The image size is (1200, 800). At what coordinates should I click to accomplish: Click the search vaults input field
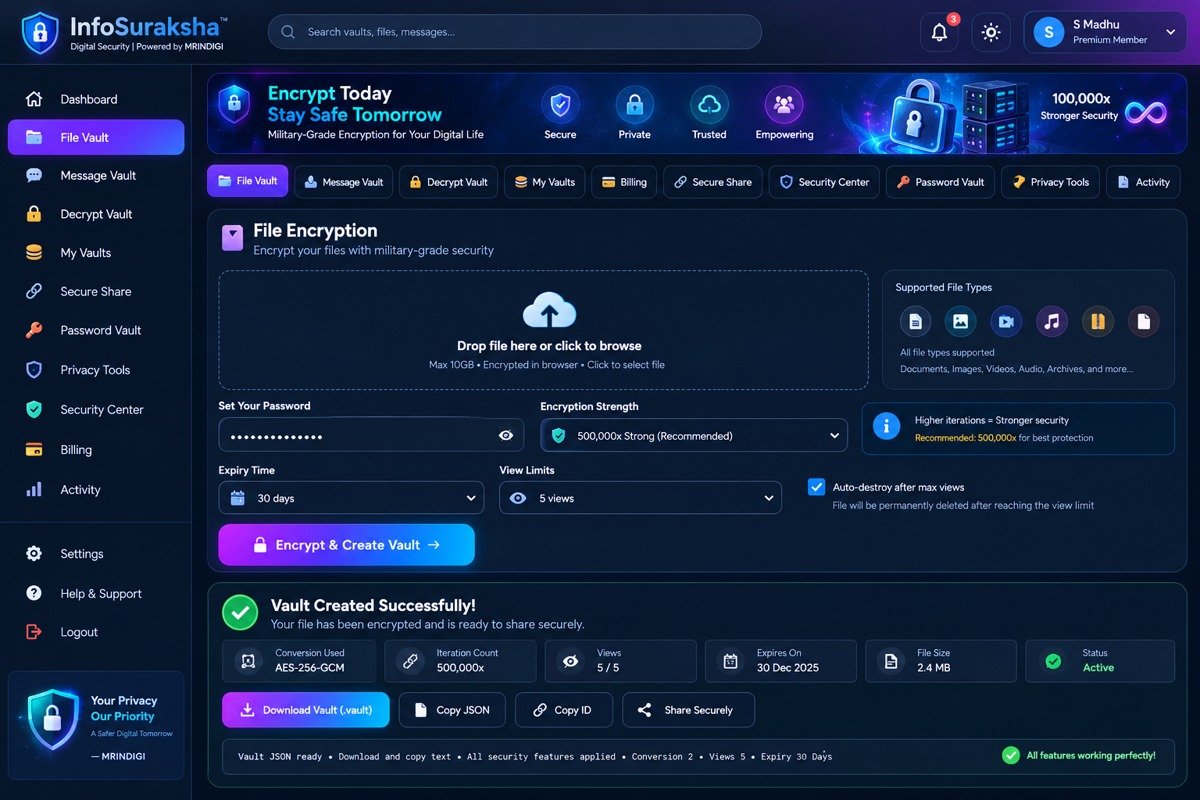click(x=514, y=32)
